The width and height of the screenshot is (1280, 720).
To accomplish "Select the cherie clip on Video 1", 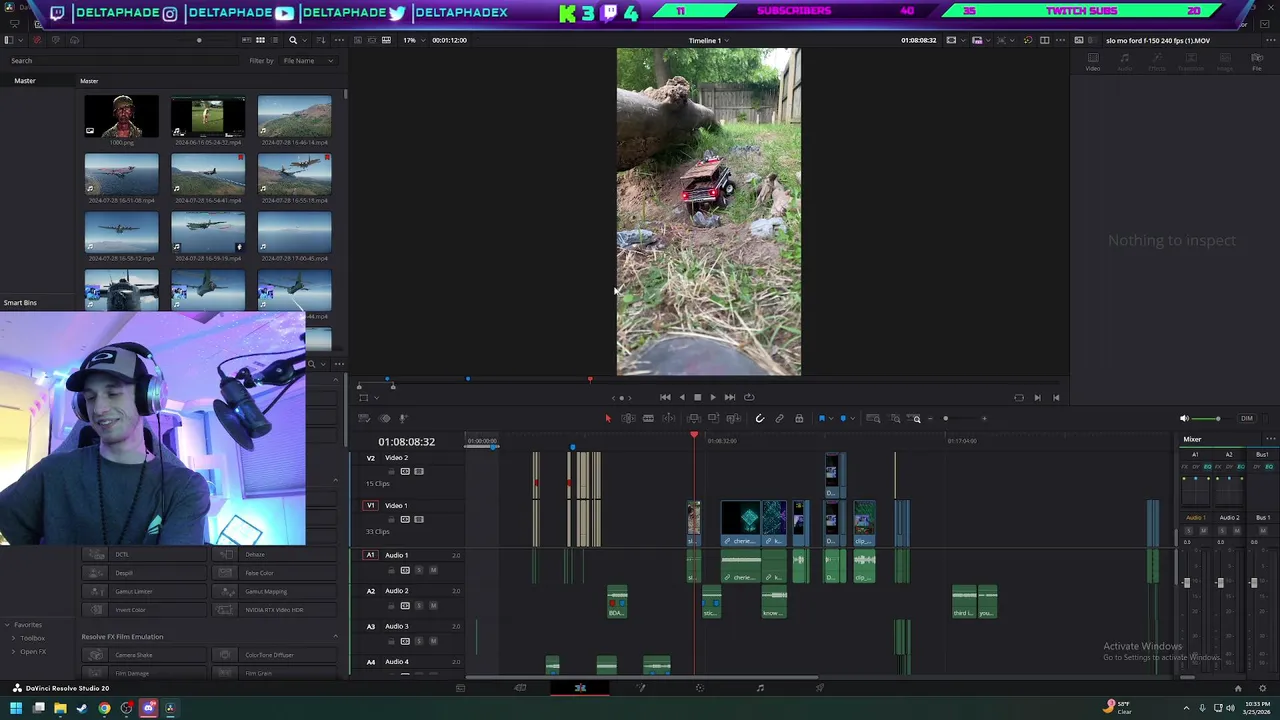I will 741,524.
